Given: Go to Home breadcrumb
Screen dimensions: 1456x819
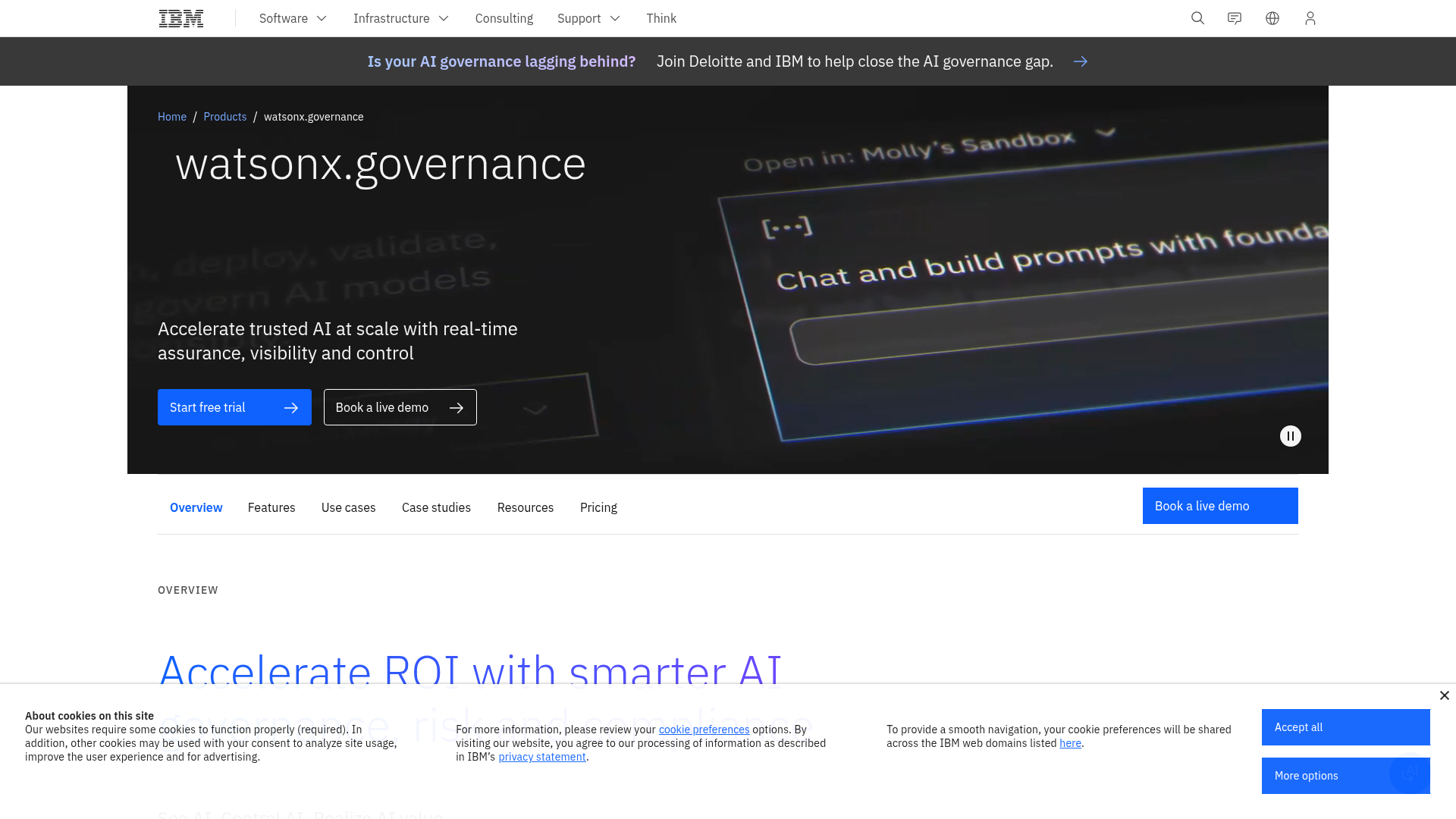Looking at the screenshot, I should coord(172,117).
